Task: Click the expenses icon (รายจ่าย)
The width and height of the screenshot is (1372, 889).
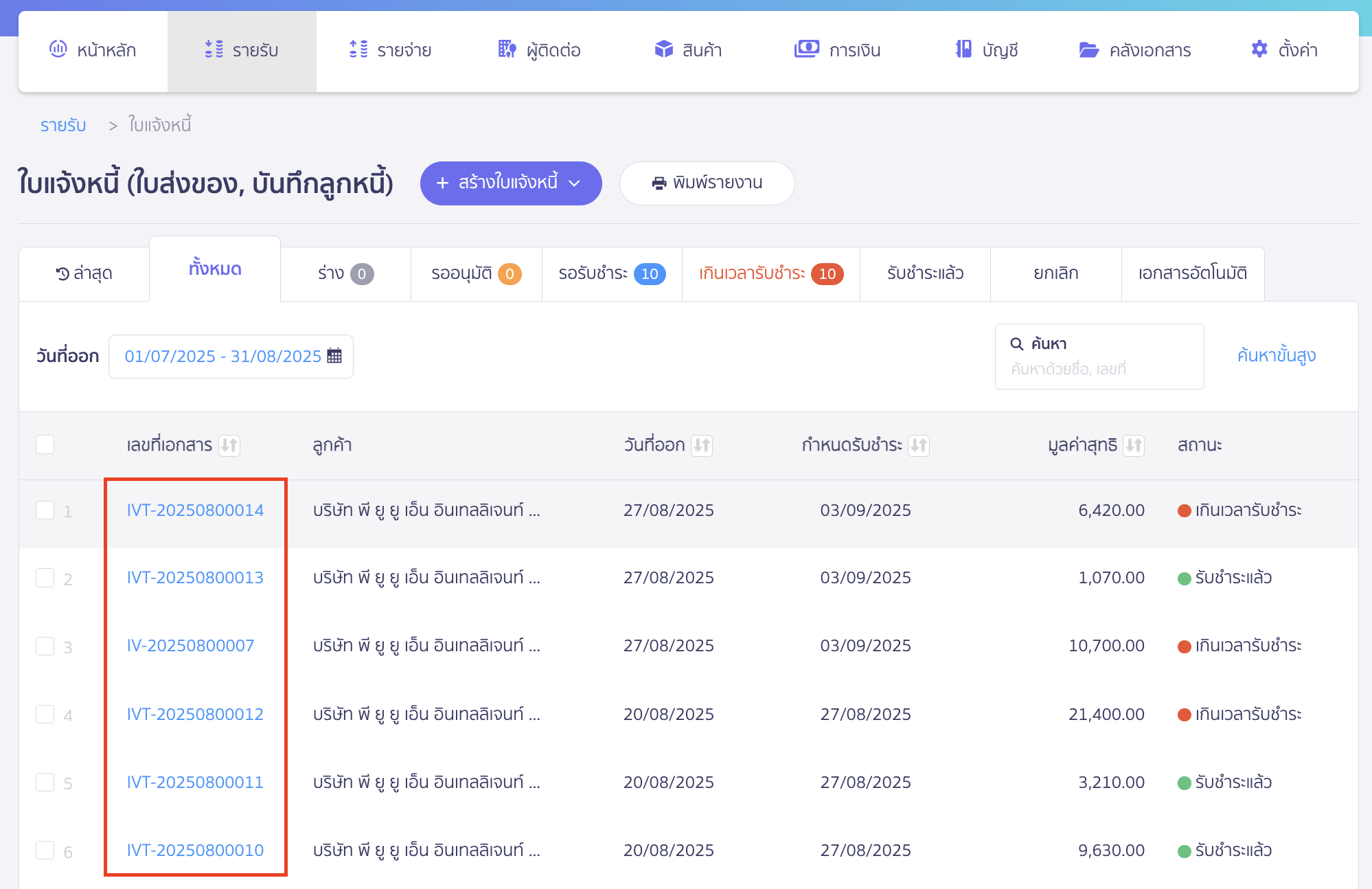Action: [x=358, y=49]
